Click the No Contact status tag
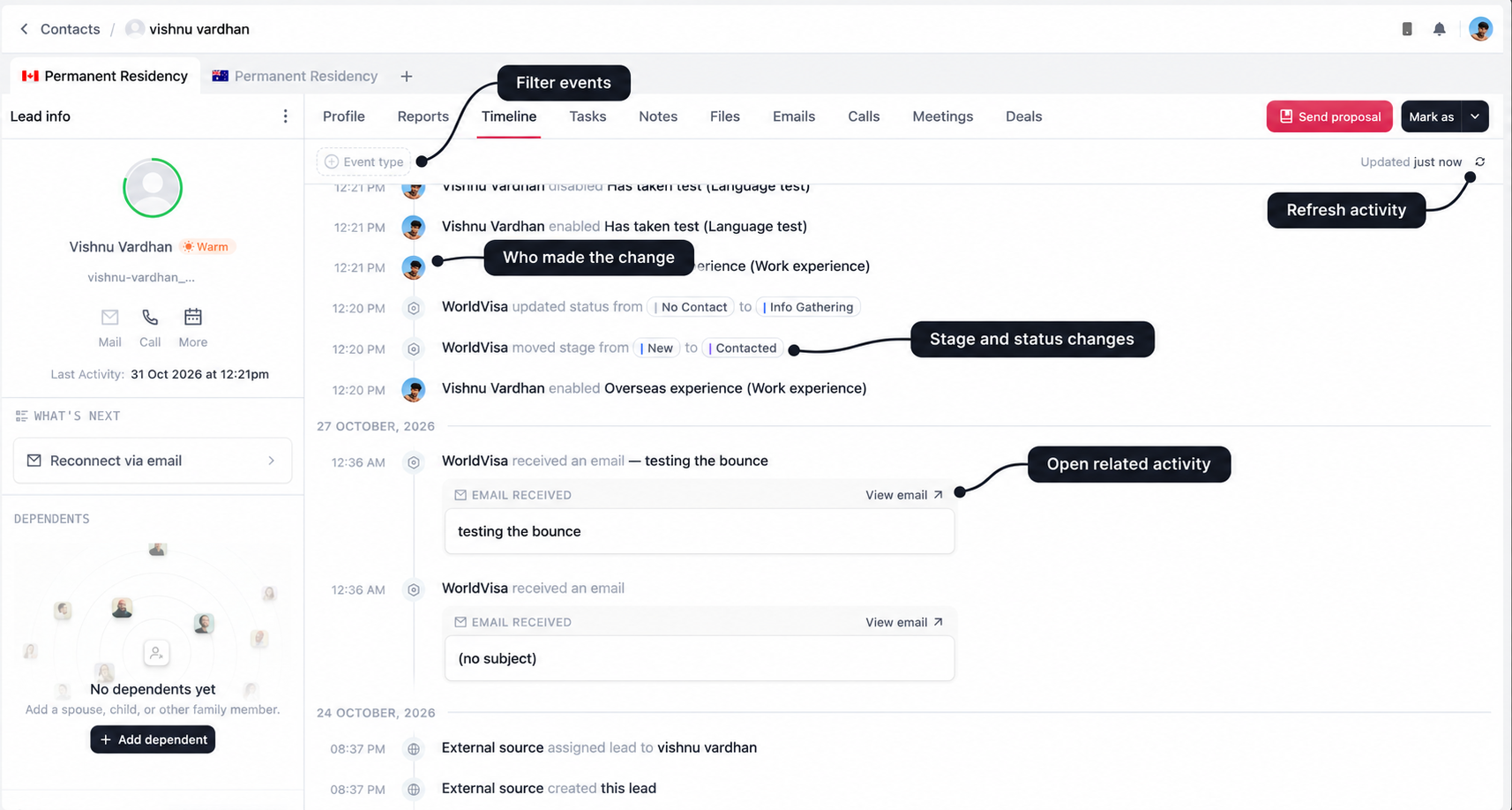Screen dimensions: 1512x810 691,307
